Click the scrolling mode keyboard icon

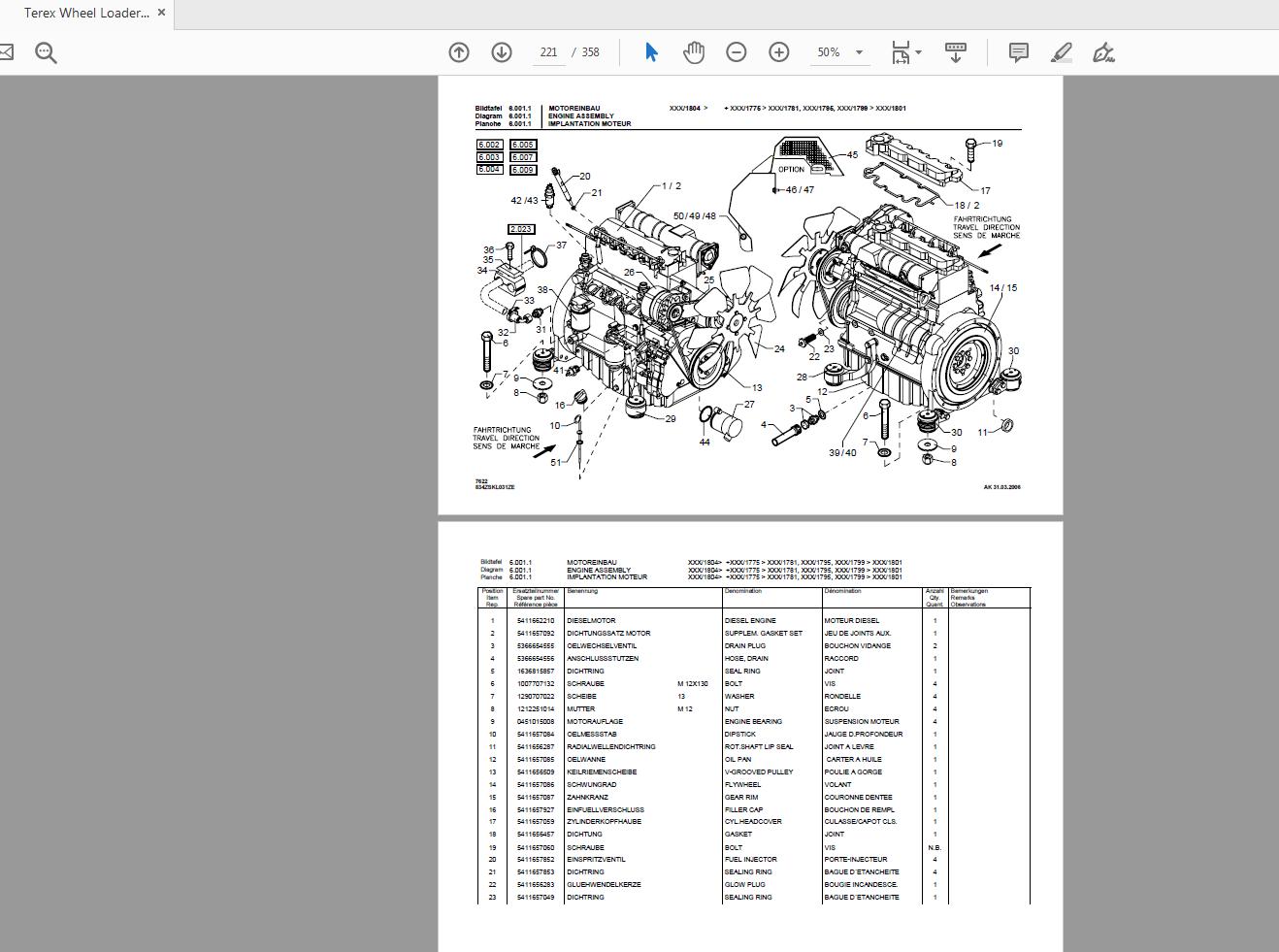[x=955, y=52]
